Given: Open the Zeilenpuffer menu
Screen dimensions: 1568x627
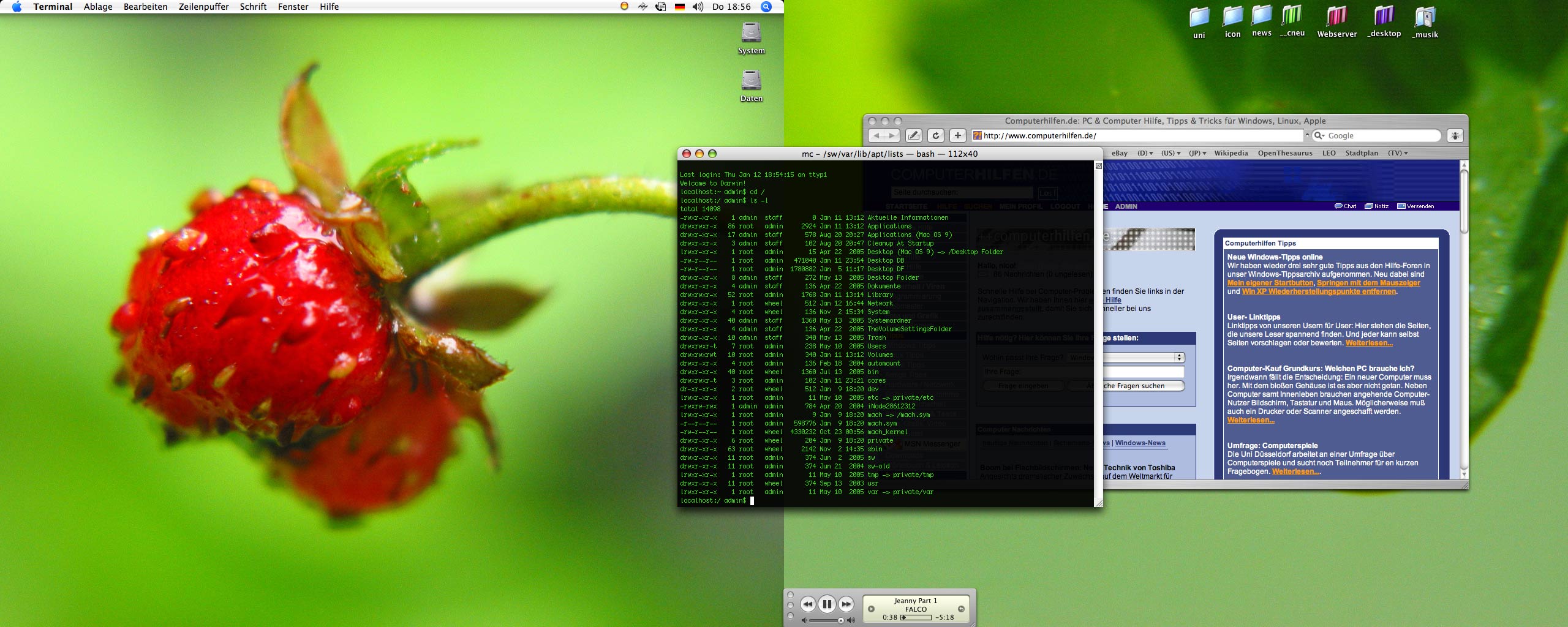Looking at the screenshot, I should point(203,7).
